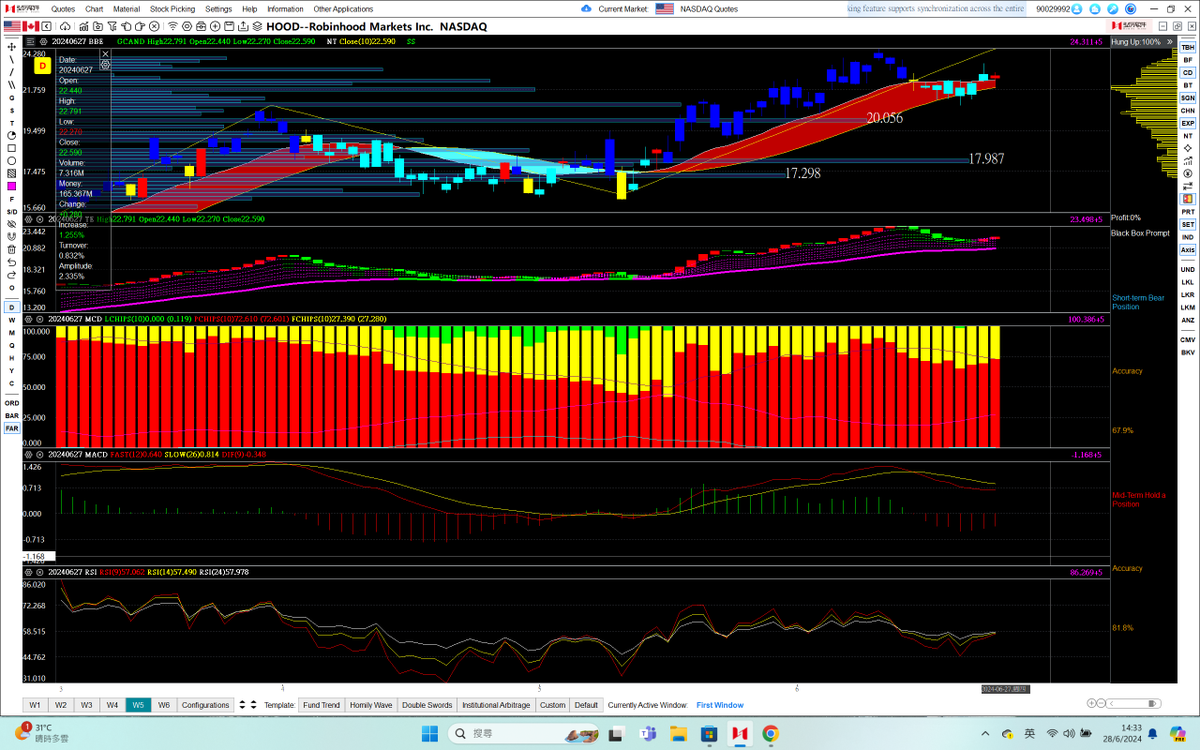Delete drawings with the trash icon

click(x=12, y=250)
